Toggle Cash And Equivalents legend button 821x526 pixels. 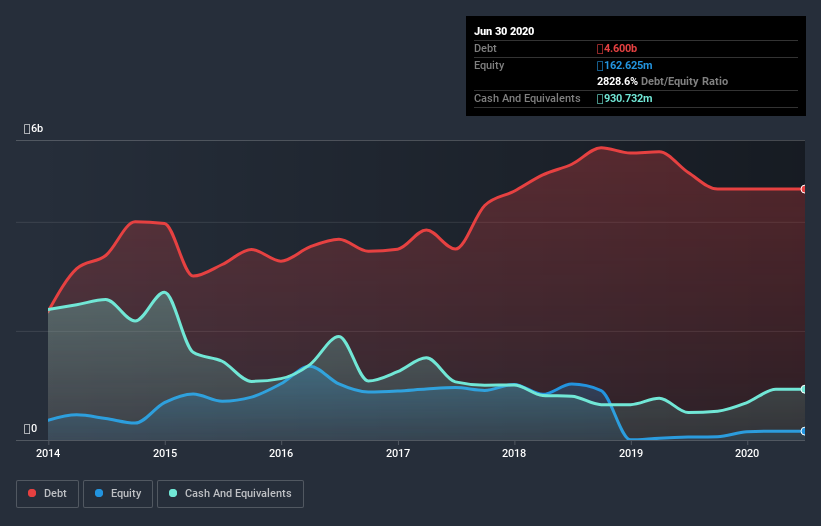click(230, 494)
